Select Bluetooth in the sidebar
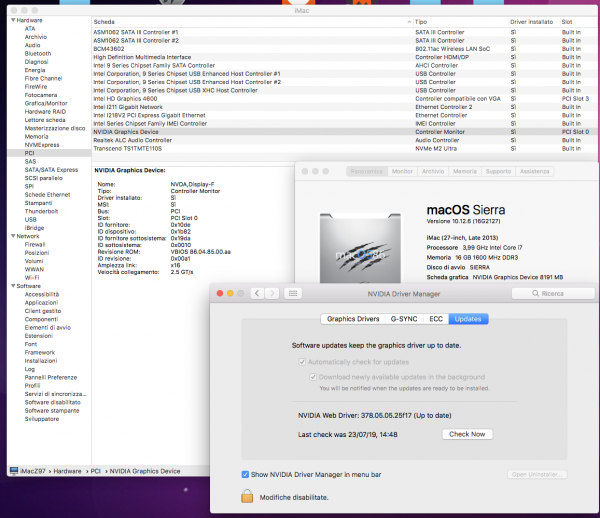This screenshot has width=600, height=518. click(38, 54)
